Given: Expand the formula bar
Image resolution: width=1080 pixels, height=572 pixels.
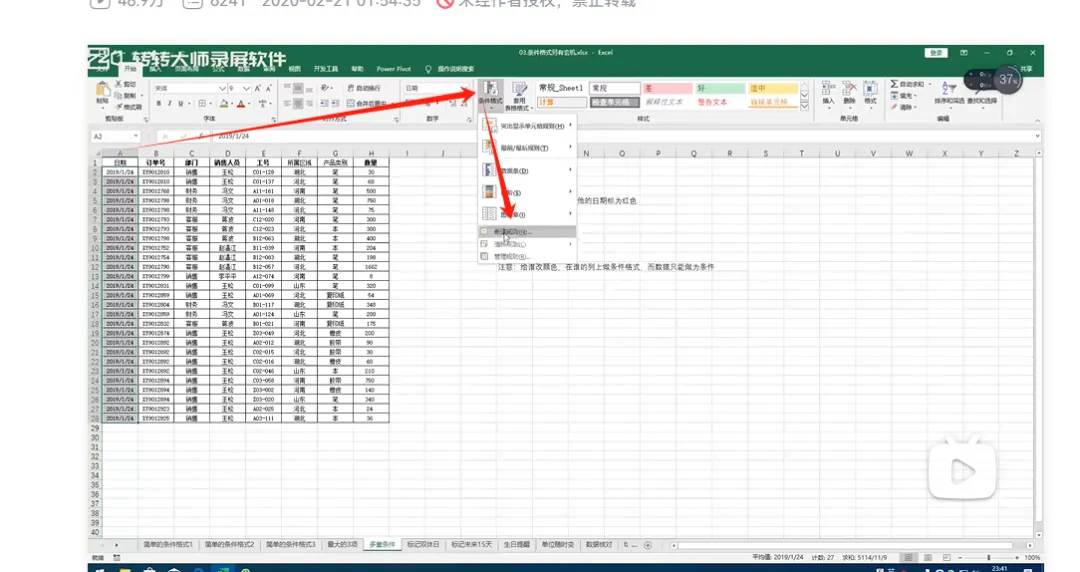Looking at the screenshot, I should (x=1037, y=136).
